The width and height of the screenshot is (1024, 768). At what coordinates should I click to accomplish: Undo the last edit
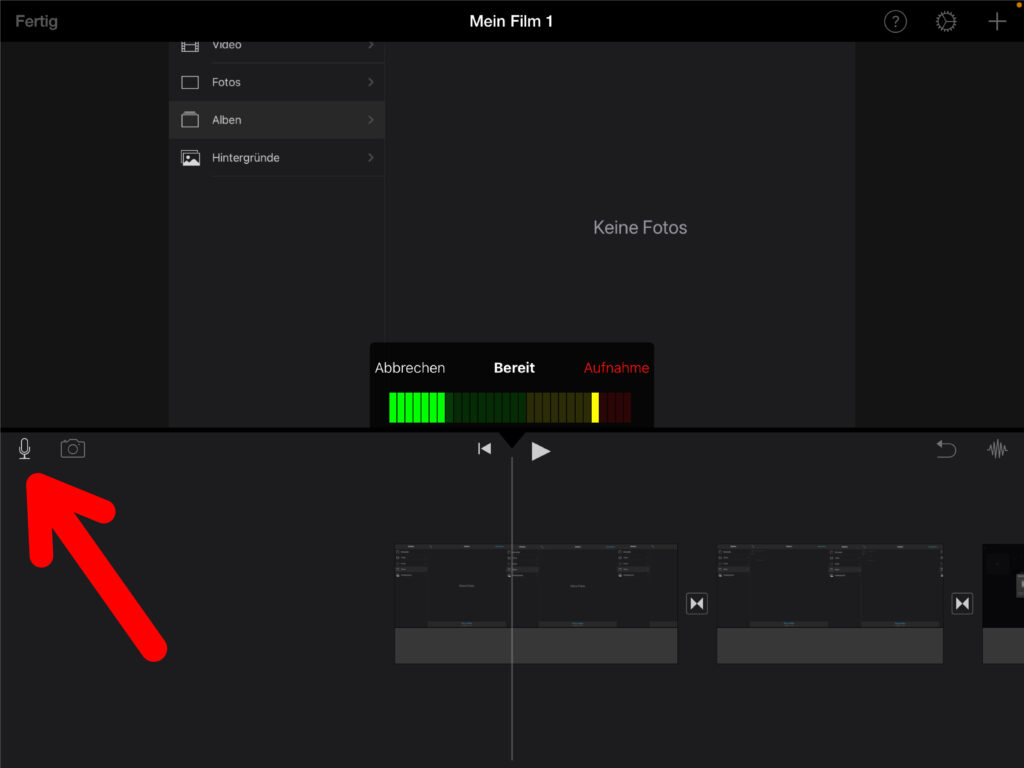pos(946,450)
